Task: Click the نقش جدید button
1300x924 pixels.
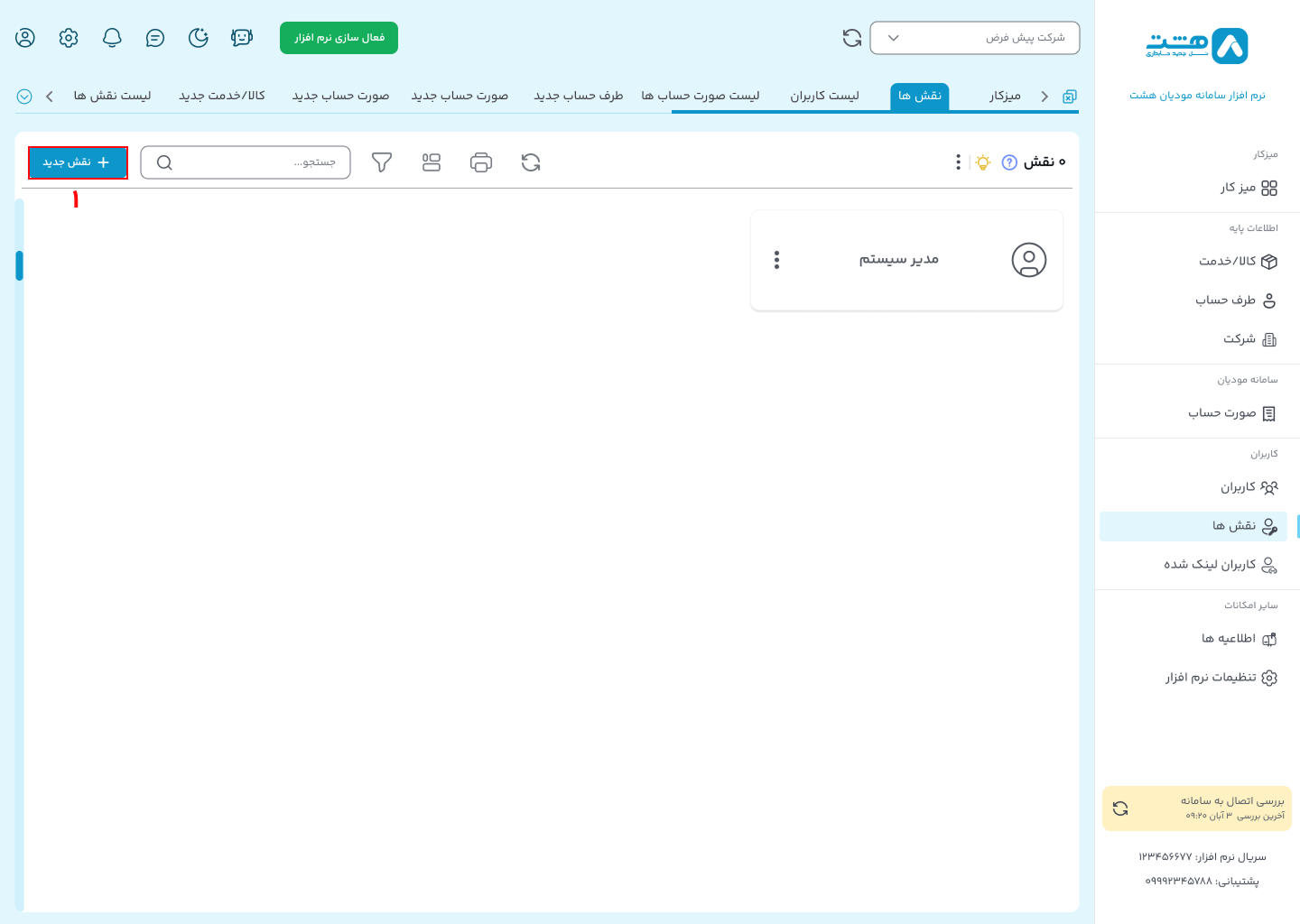Action: click(78, 162)
